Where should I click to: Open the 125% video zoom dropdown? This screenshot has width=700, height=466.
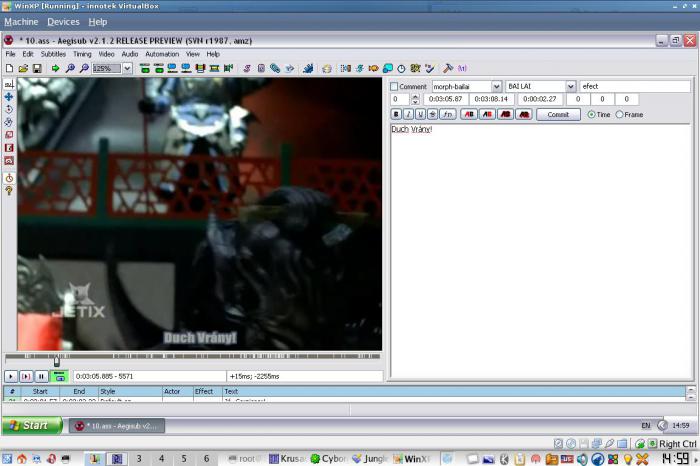[127, 68]
